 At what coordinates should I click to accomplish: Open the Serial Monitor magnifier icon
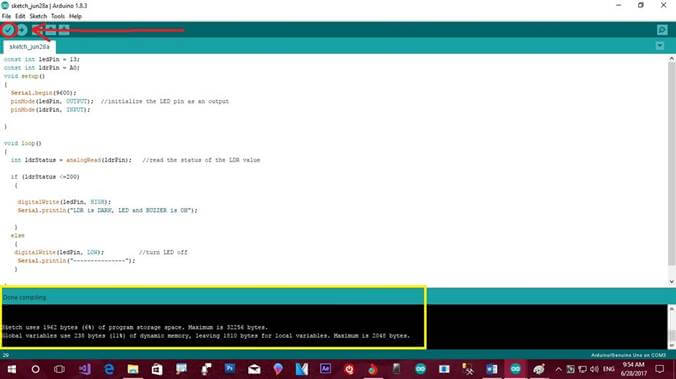point(662,30)
